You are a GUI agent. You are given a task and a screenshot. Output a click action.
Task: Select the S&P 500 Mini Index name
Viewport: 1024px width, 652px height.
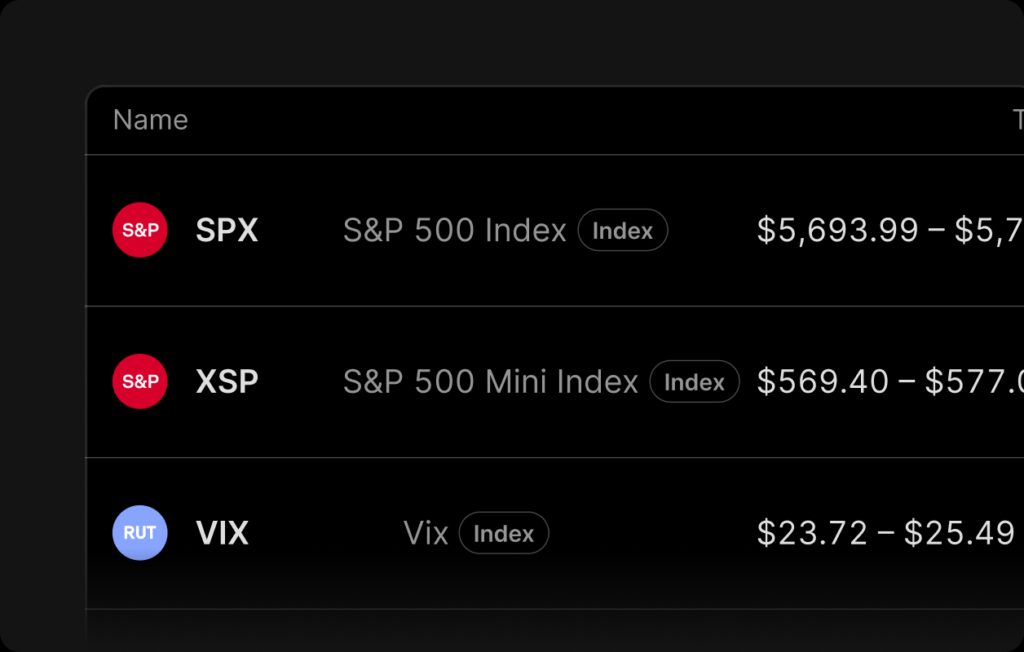click(490, 382)
